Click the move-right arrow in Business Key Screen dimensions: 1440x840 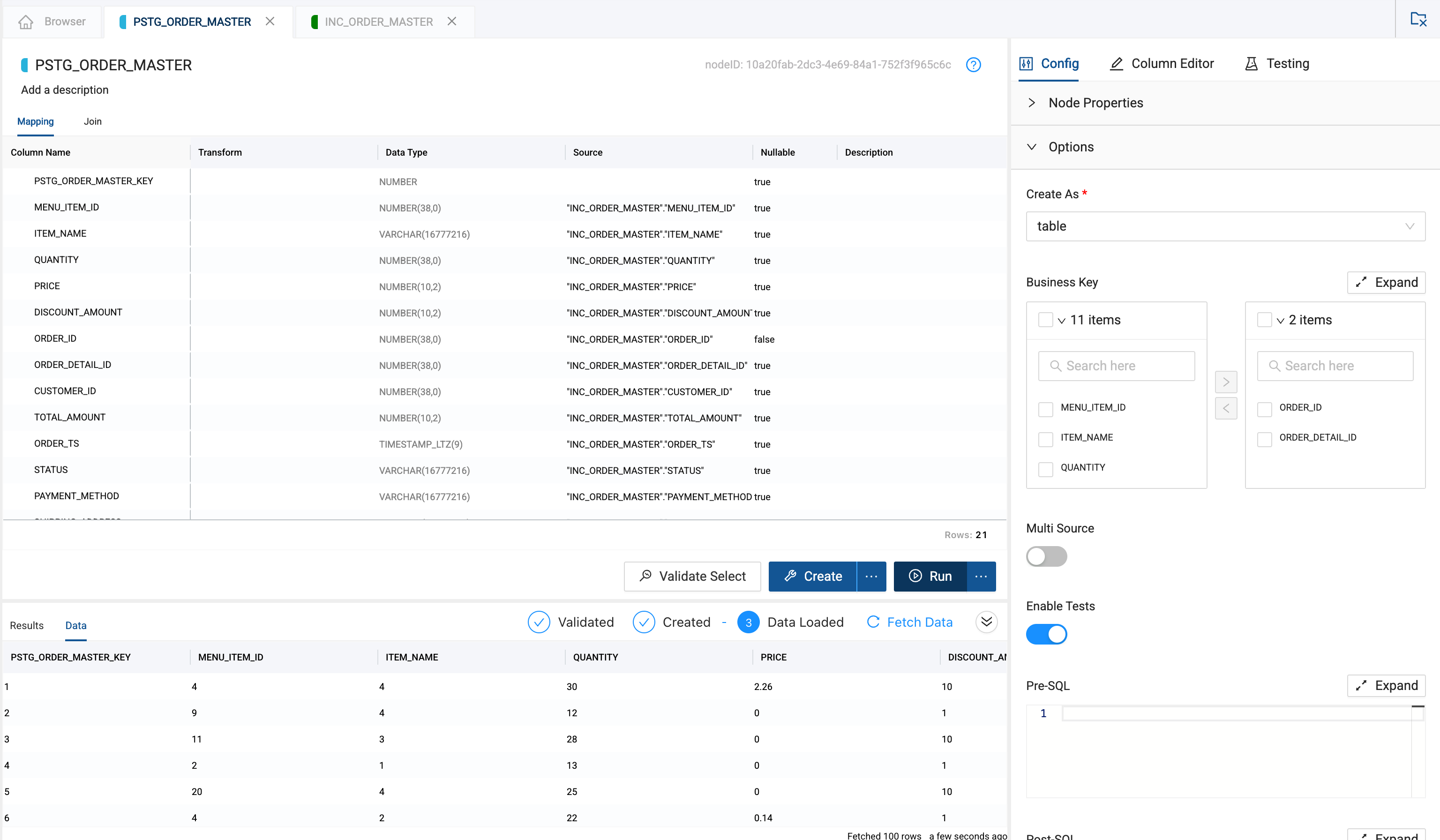point(1226,382)
